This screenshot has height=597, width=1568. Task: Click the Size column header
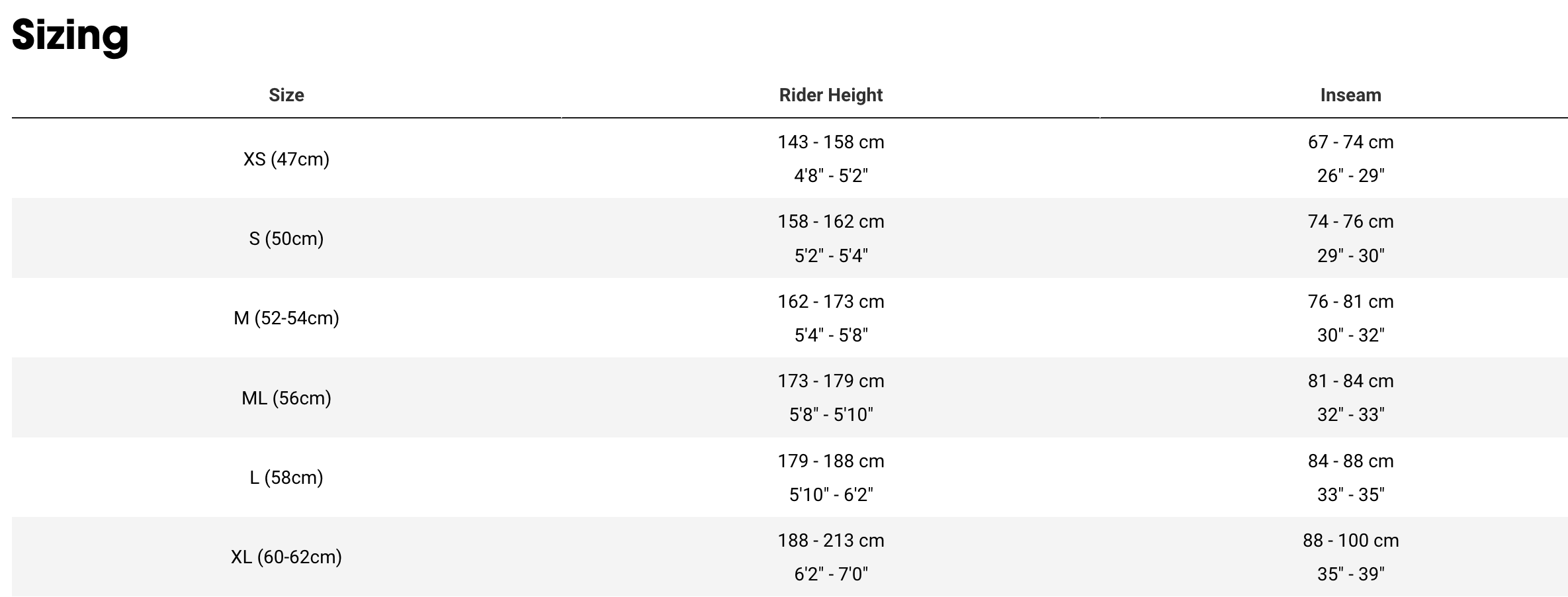286,95
